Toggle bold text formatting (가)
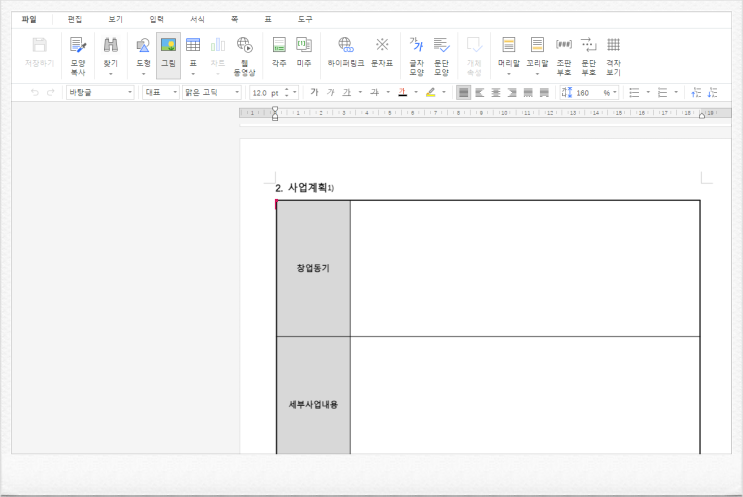The width and height of the screenshot is (743, 497). point(314,92)
